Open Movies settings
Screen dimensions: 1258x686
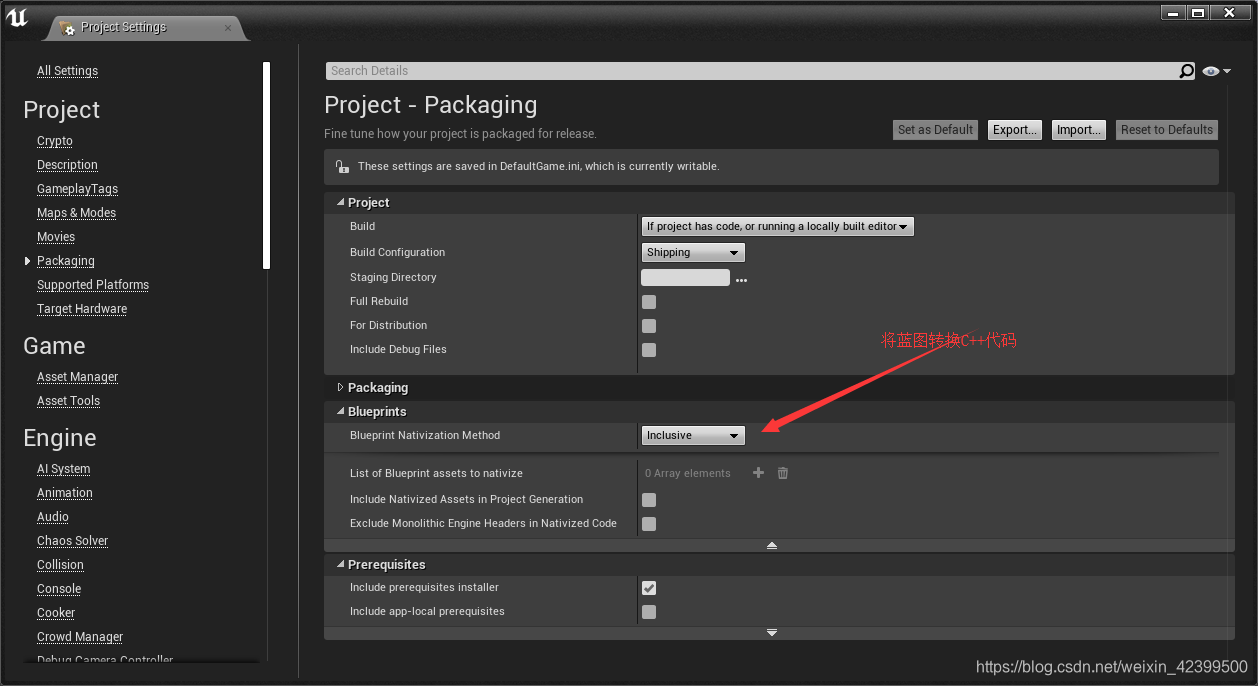pyautogui.click(x=56, y=237)
